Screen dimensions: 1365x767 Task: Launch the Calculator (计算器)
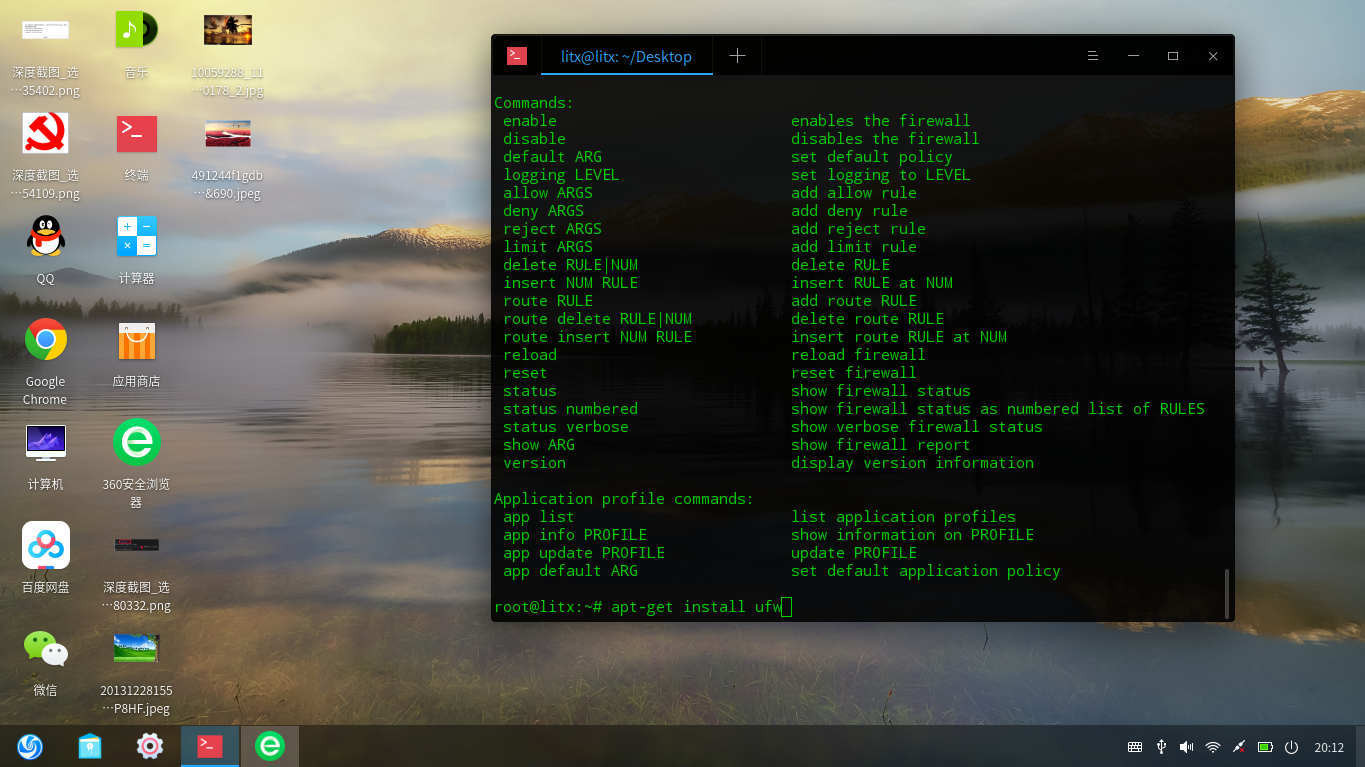[136, 237]
